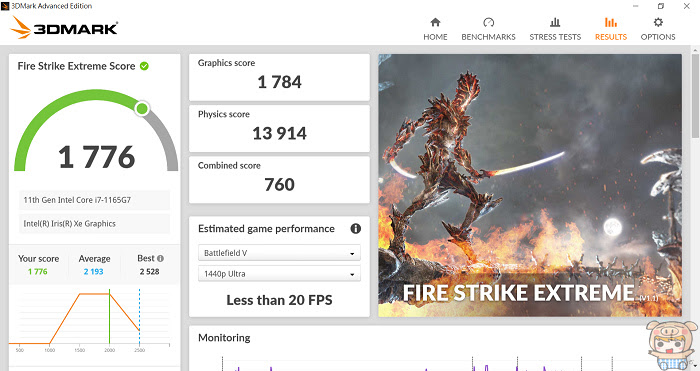Click the 11th Gen Intel Core i7-1165G7 label
This screenshot has height=371, width=700.
point(77,200)
